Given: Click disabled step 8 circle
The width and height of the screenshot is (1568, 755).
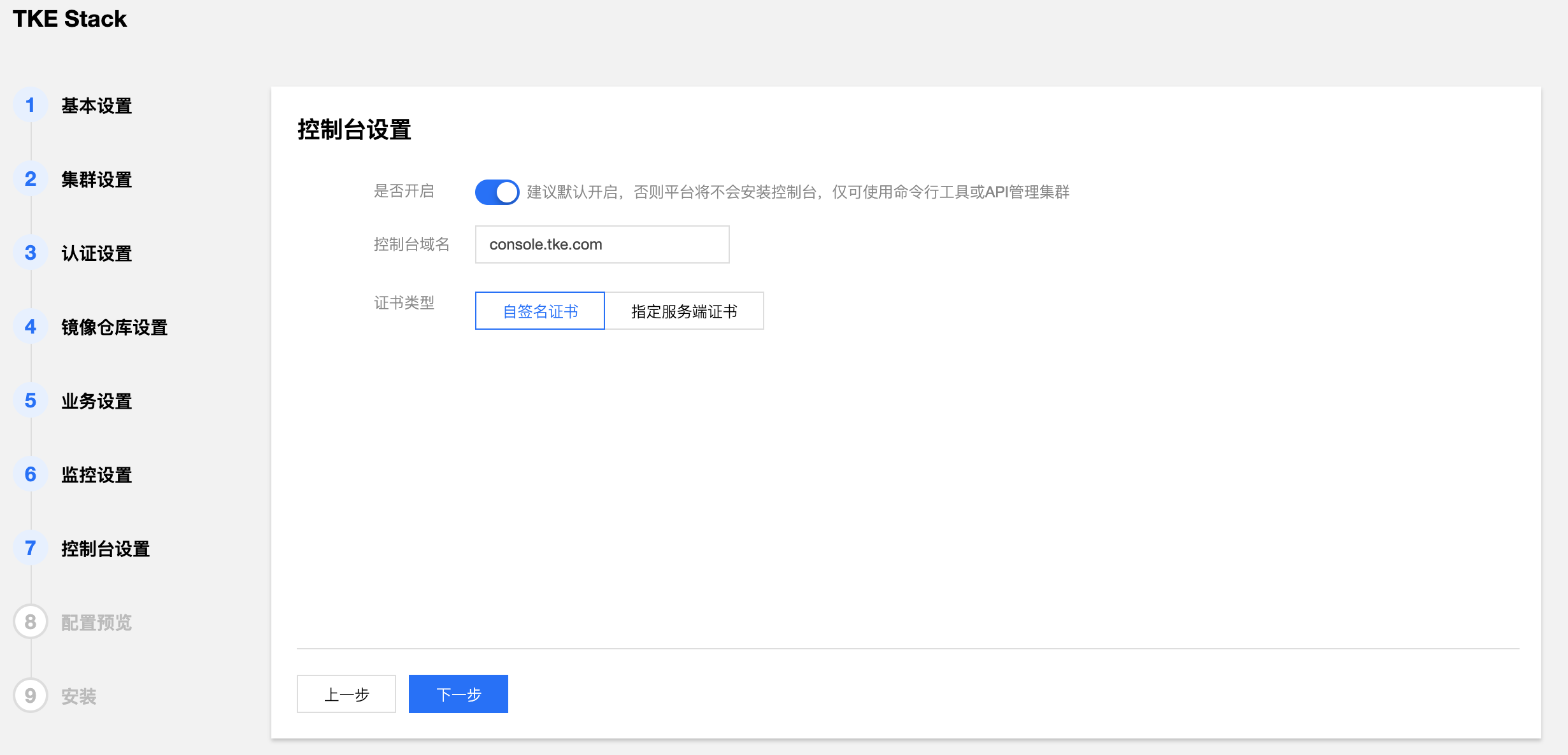Looking at the screenshot, I should point(30,622).
